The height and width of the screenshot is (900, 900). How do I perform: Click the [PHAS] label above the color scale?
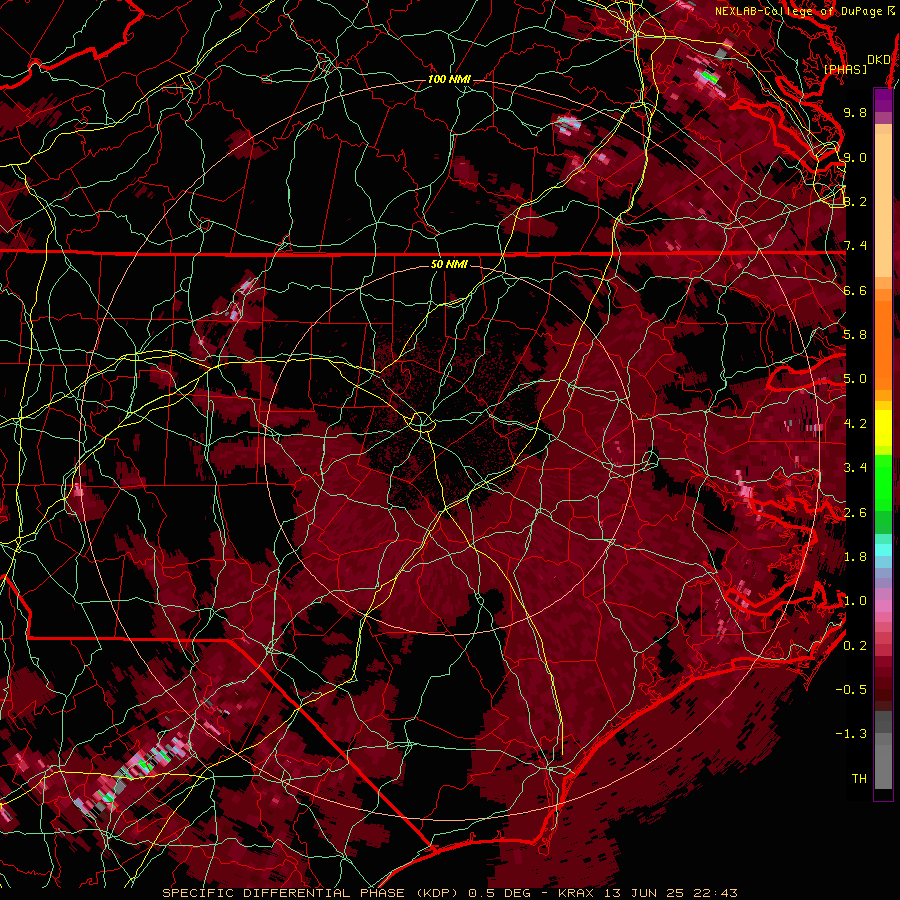[845, 69]
